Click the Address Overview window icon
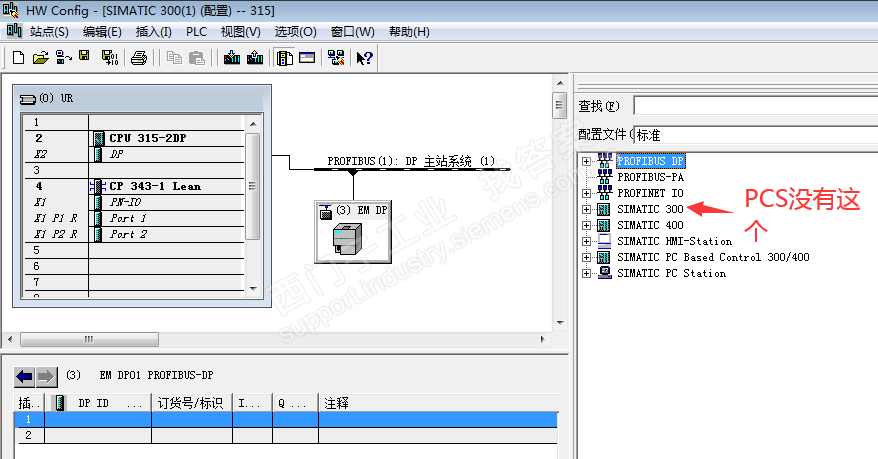 click(x=307, y=58)
